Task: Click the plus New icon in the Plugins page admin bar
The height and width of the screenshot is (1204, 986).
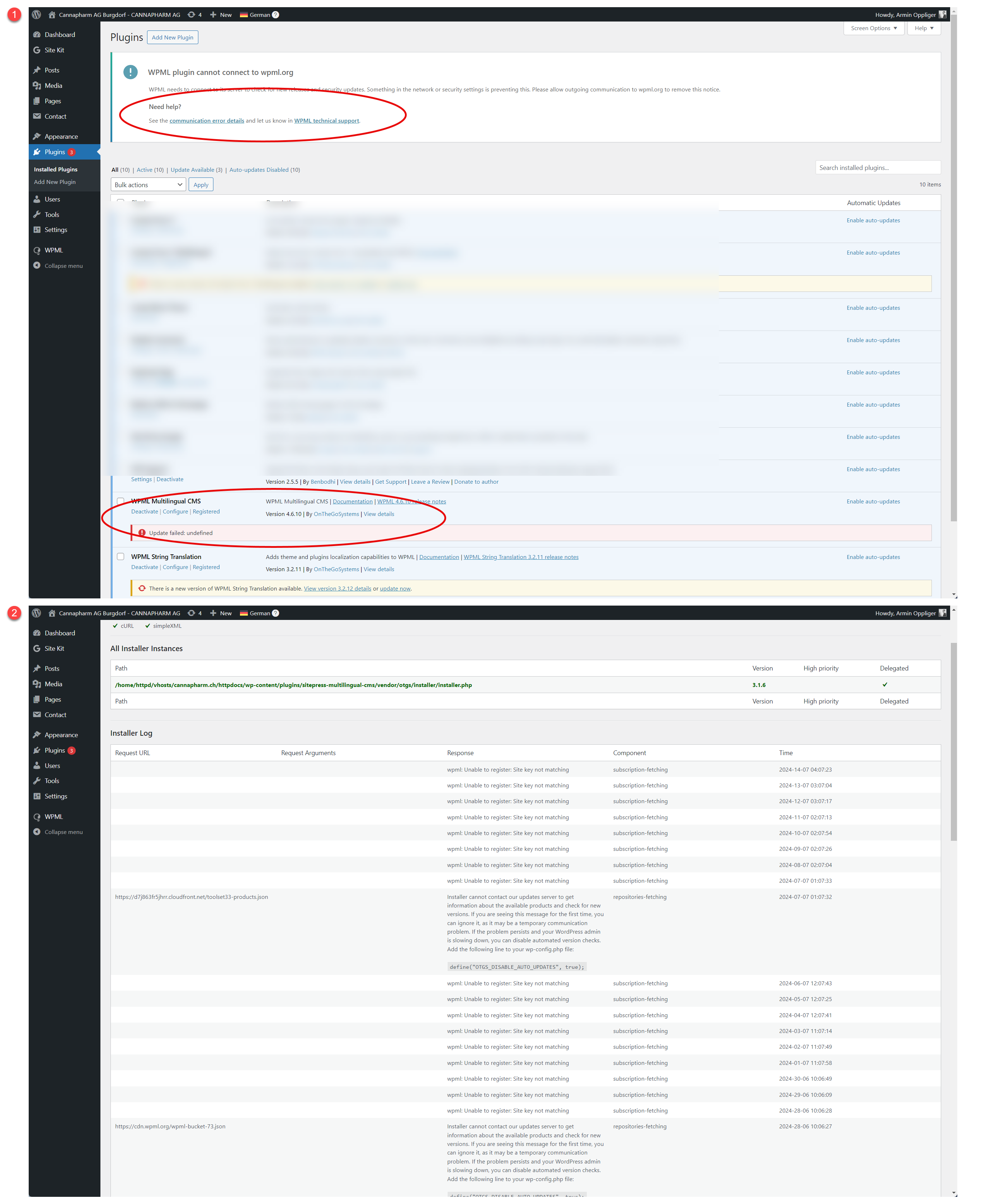Action: click(213, 15)
